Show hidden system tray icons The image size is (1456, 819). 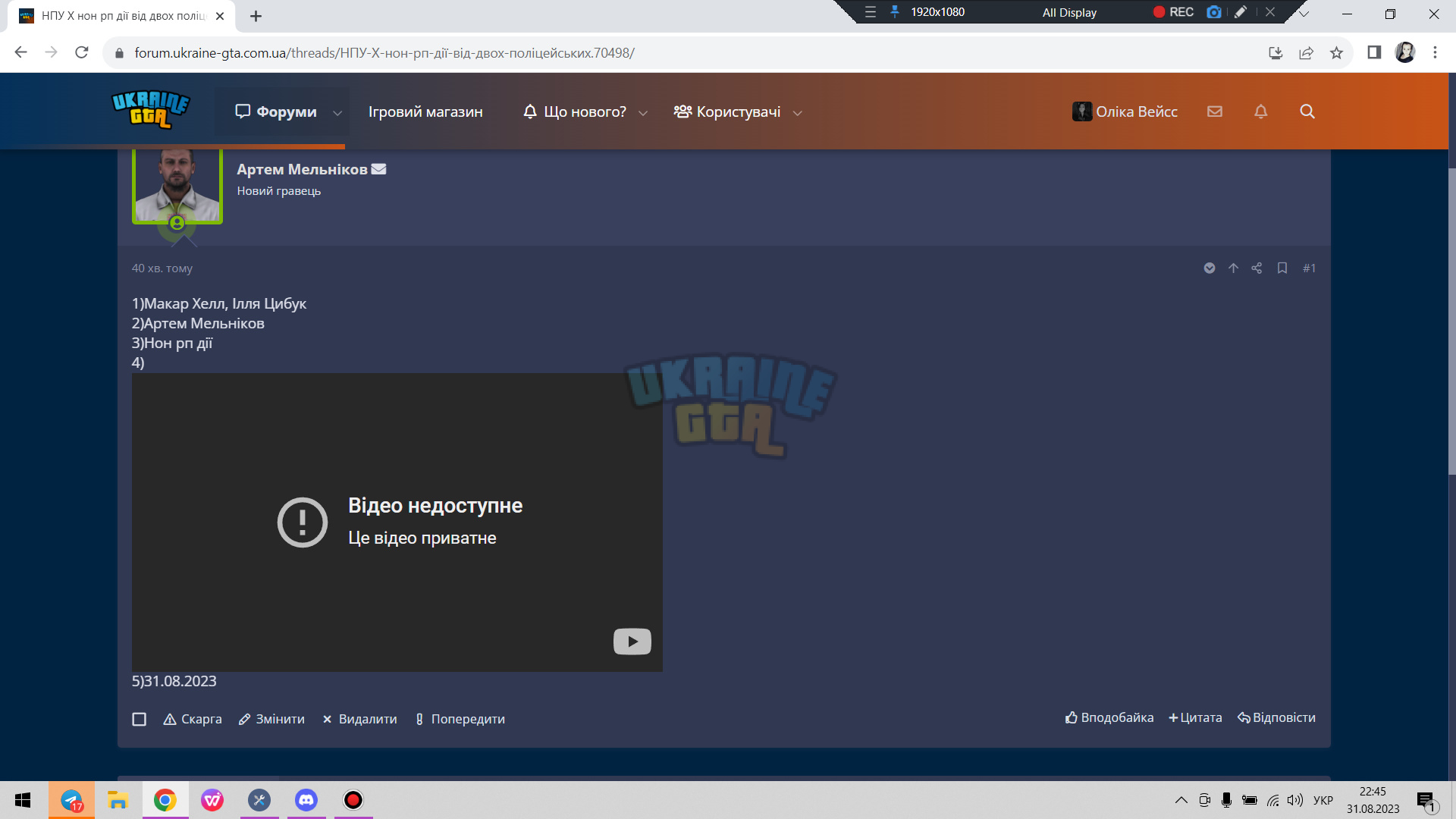click(x=1181, y=800)
